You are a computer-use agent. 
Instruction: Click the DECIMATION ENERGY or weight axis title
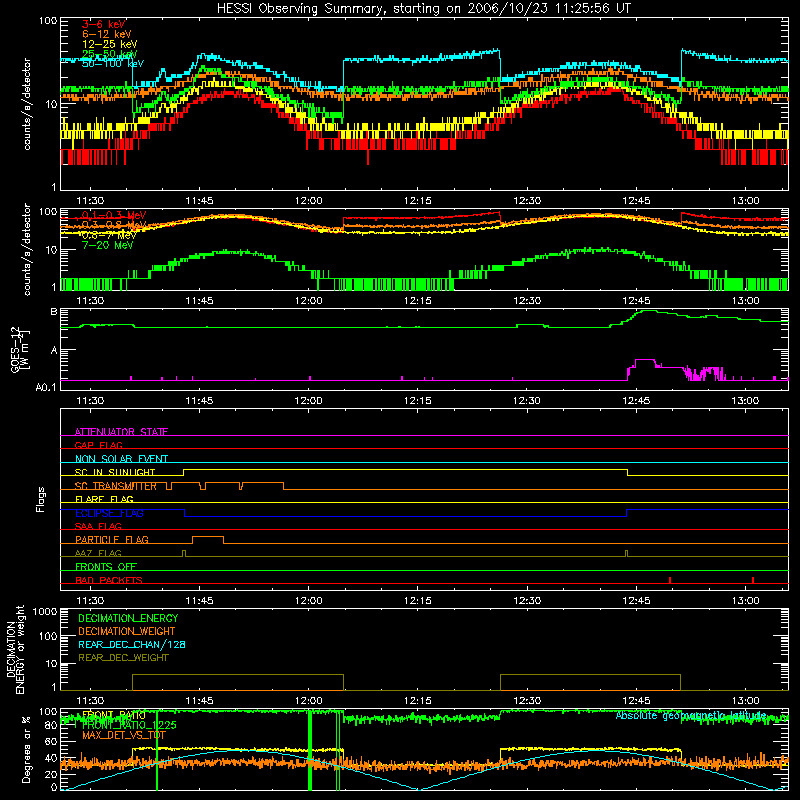tap(15, 649)
